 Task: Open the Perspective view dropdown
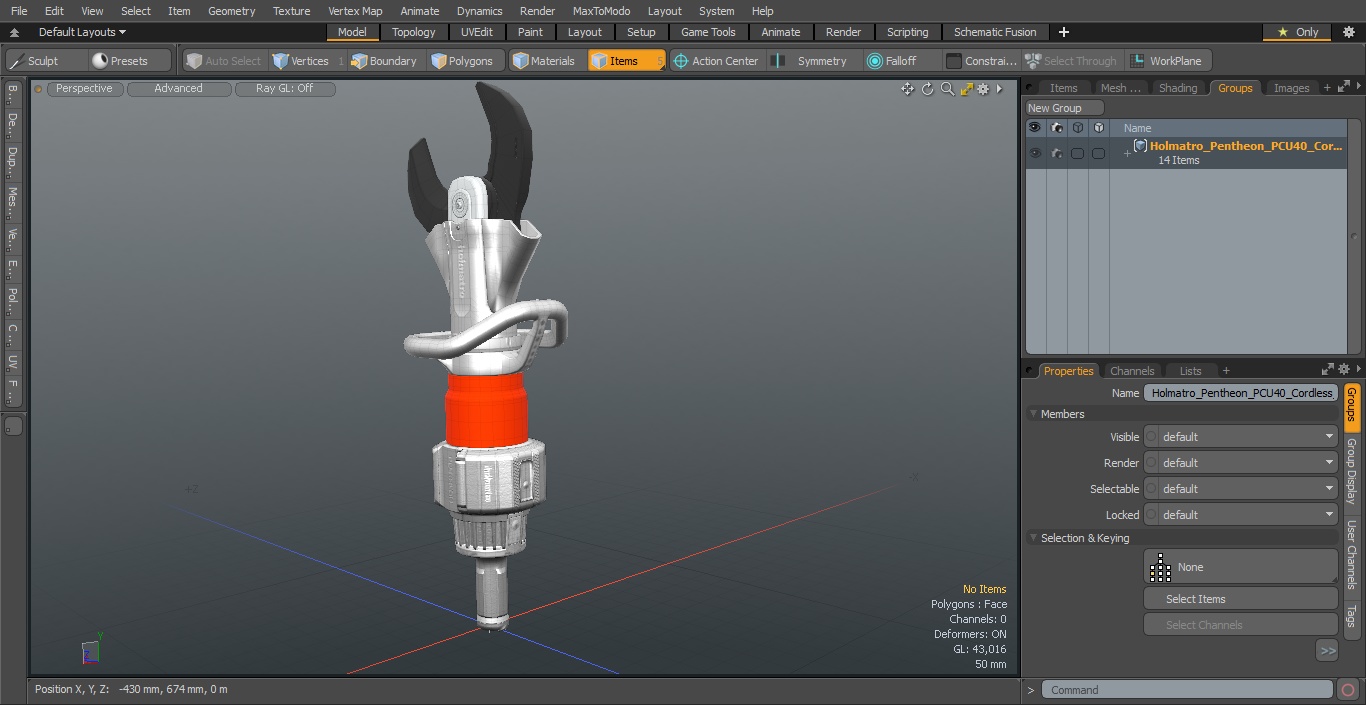(x=85, y=89)
